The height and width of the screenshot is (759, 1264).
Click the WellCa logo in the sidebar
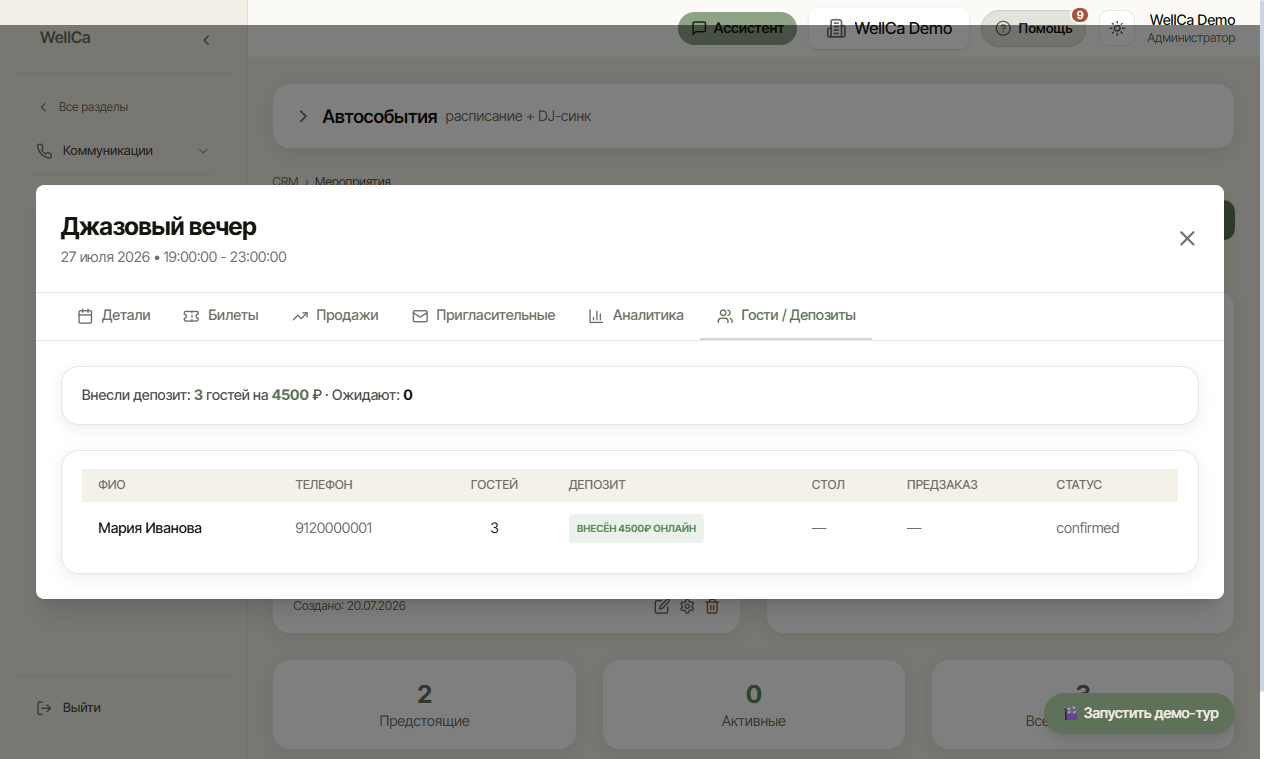(x=65, y=38)
